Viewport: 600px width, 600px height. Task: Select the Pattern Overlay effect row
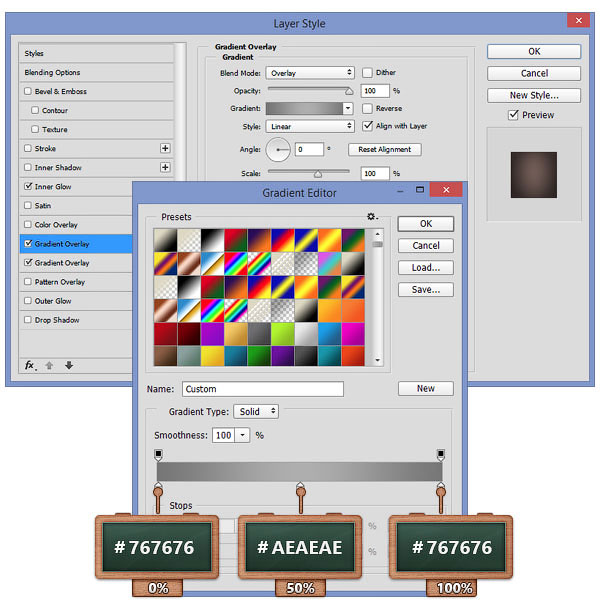pos(76,282)
